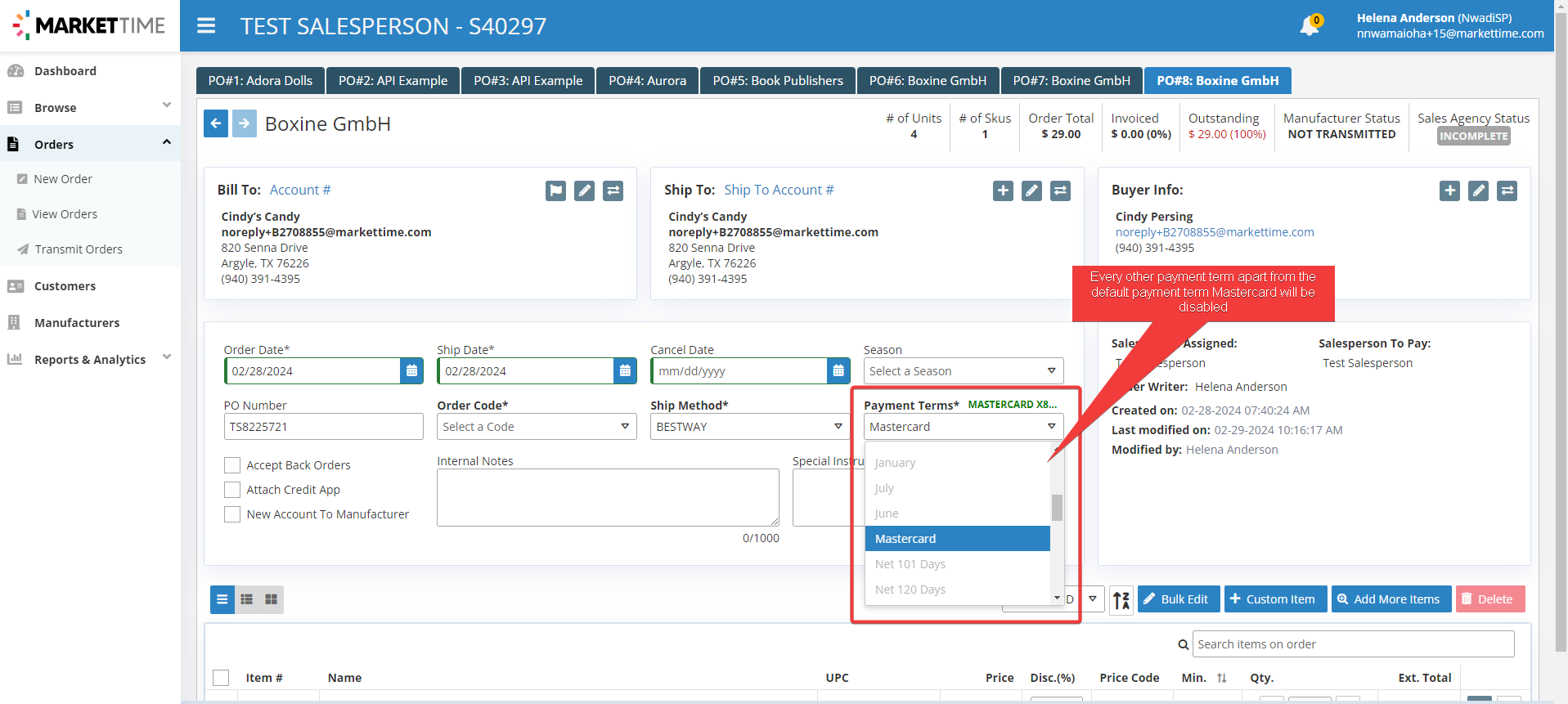
Task: Check Accept Back Orders
Action: click(x=232, y=465)
